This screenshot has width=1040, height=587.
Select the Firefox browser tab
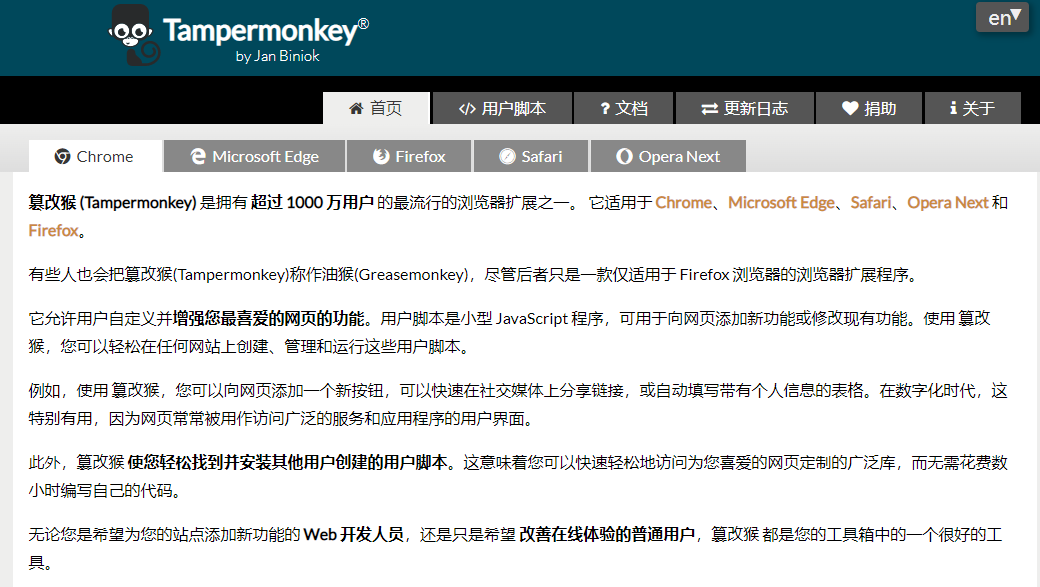click(409, 157)
